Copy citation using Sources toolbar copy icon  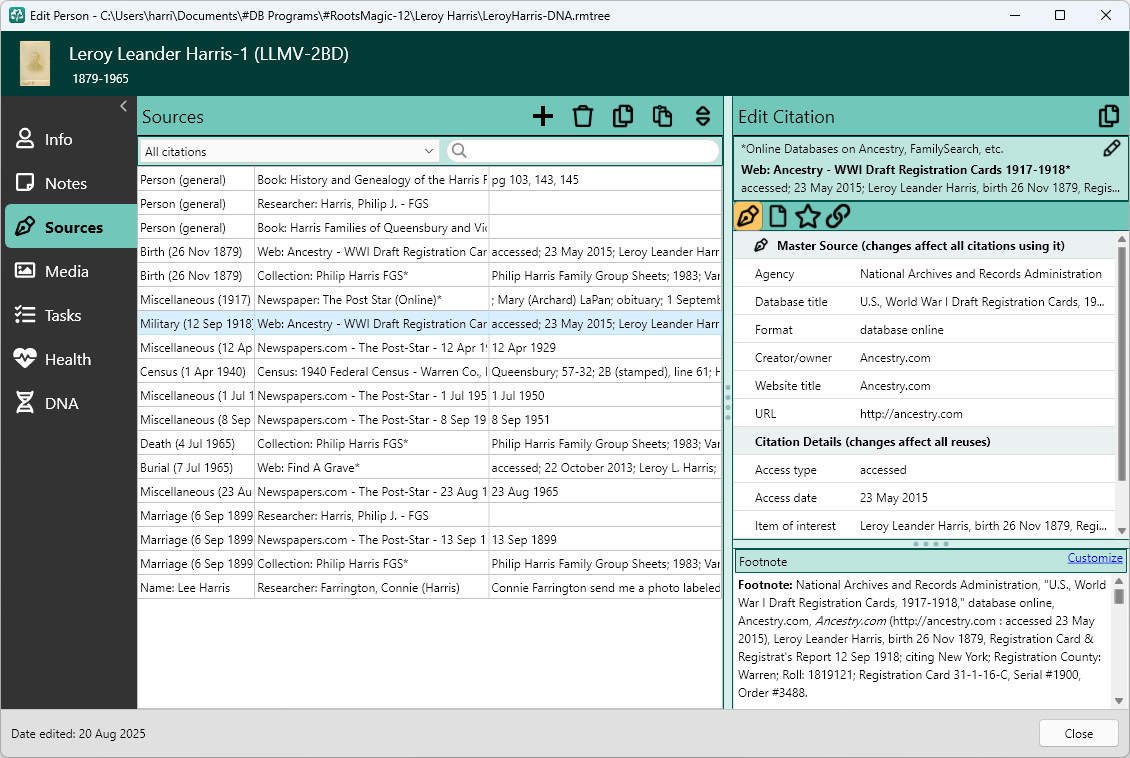point(623,116)
